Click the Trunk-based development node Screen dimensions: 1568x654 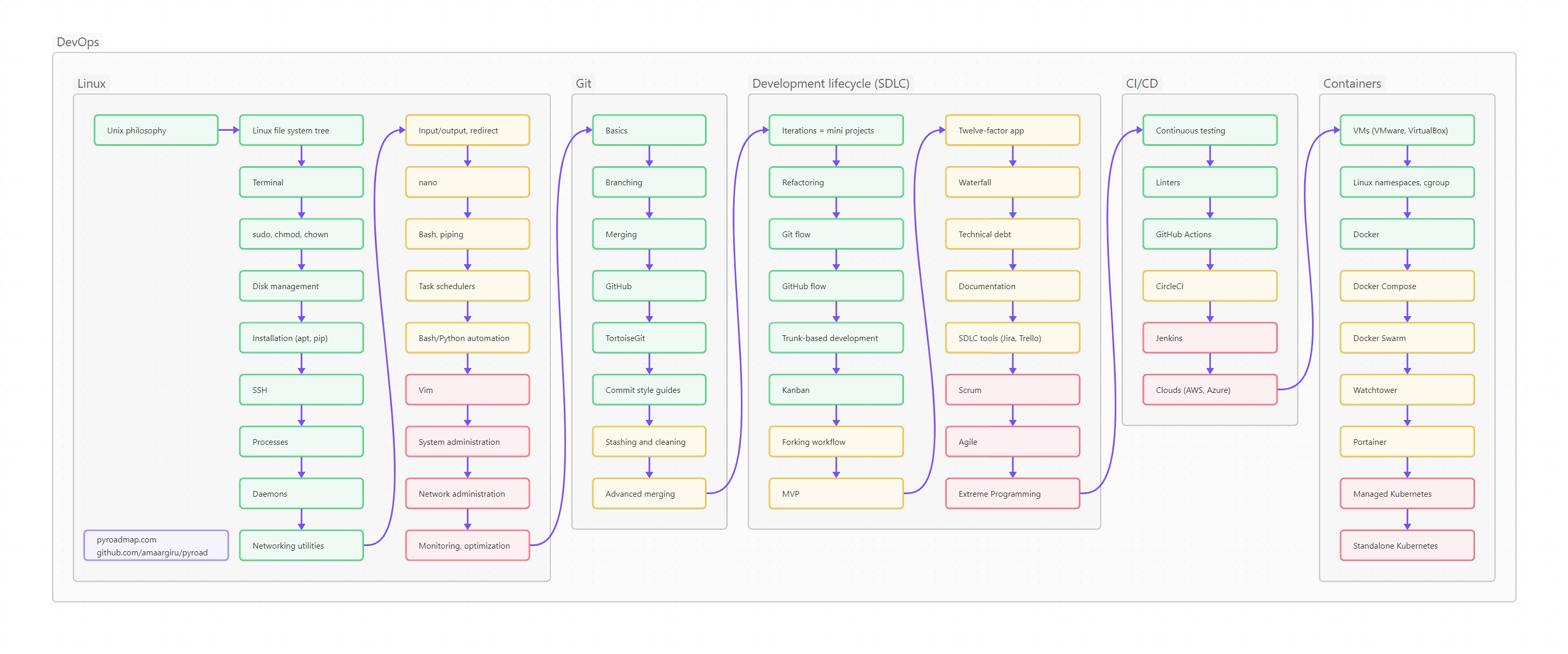(836, 338)
